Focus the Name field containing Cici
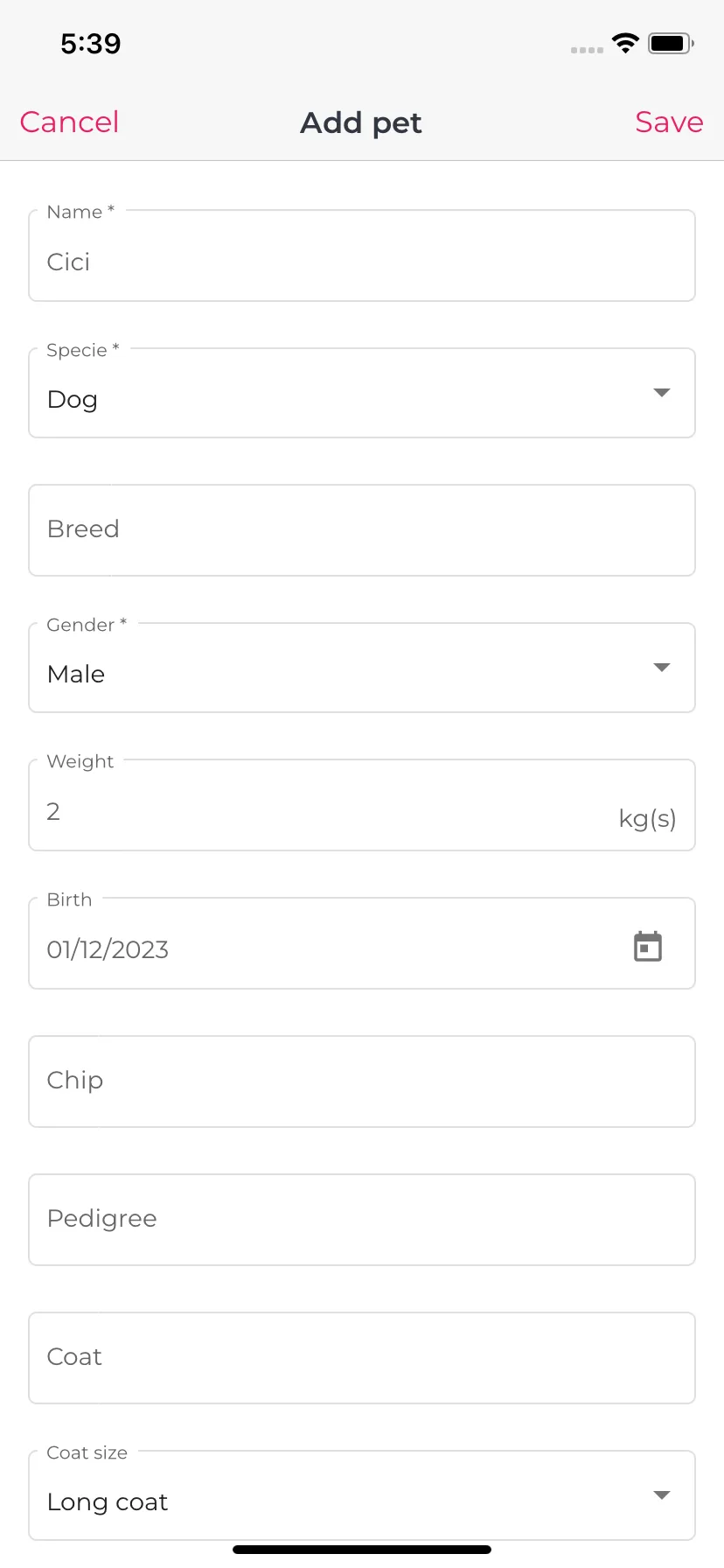 click(x=362, y=255)
